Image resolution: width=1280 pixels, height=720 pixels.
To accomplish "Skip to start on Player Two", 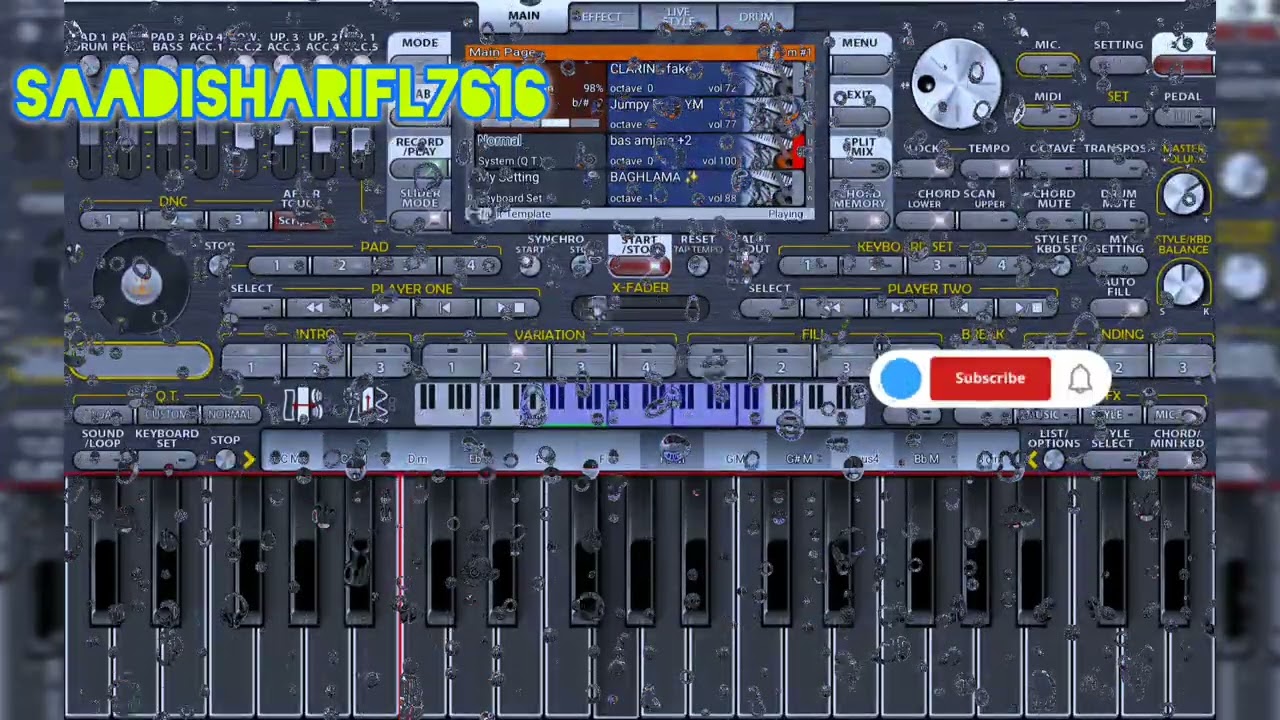I will [x=962, y=308].
